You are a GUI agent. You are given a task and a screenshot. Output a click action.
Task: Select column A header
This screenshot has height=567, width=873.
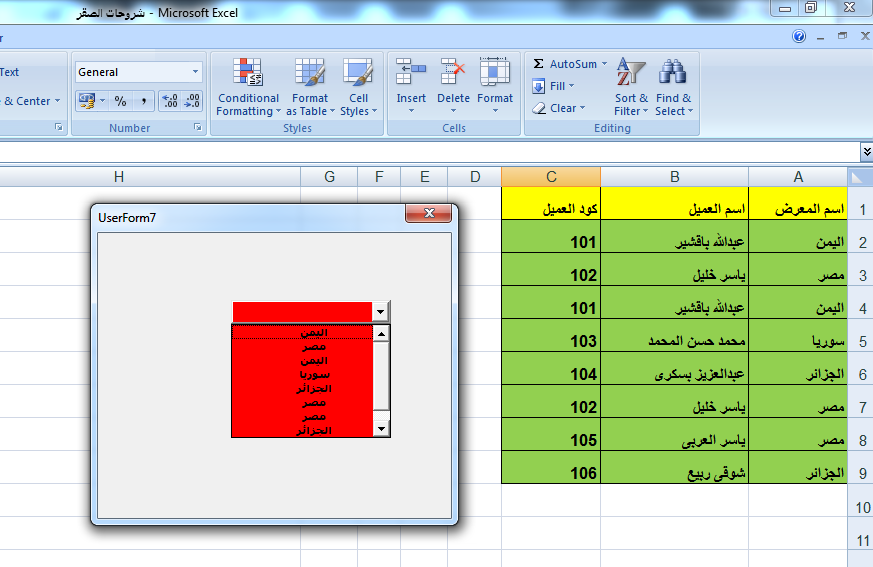[x=798, y=177]
